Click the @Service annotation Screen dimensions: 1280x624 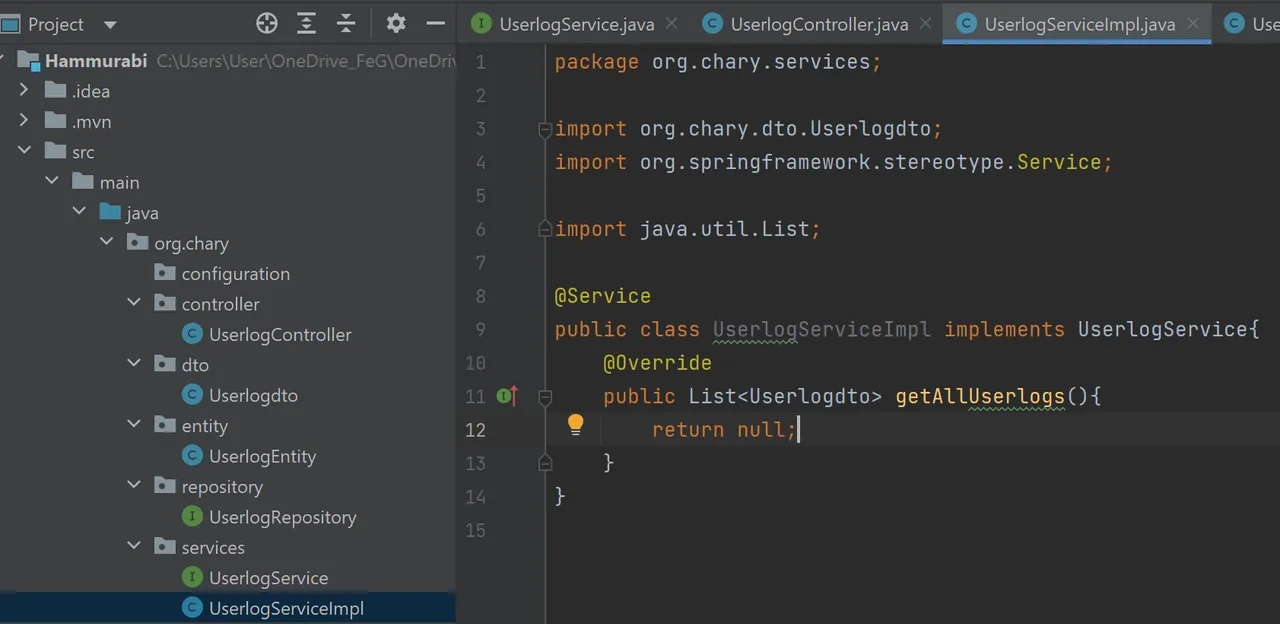(603, 296)
